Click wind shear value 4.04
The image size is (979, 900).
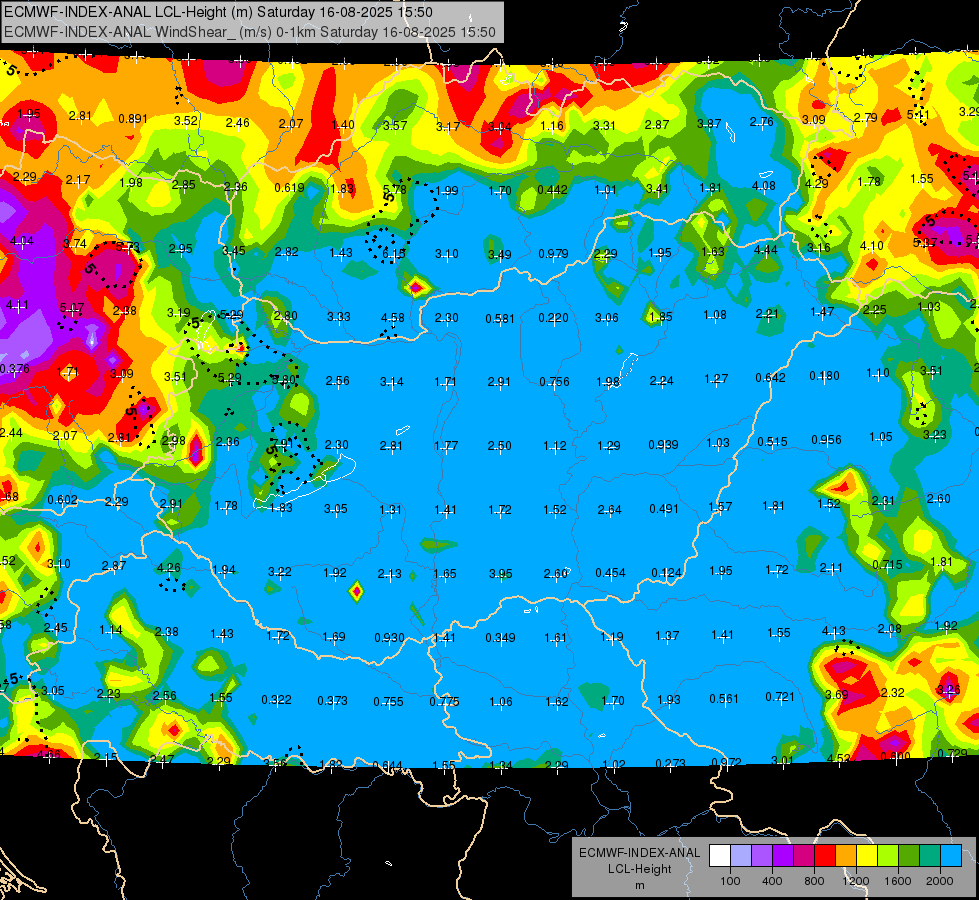coord(21,241)
